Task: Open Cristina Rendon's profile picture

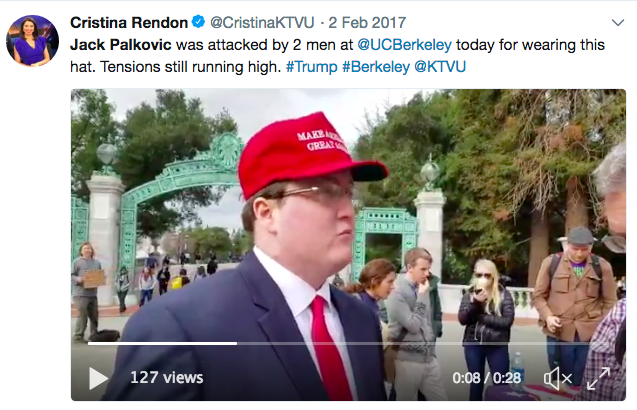Action: point(32,41)
